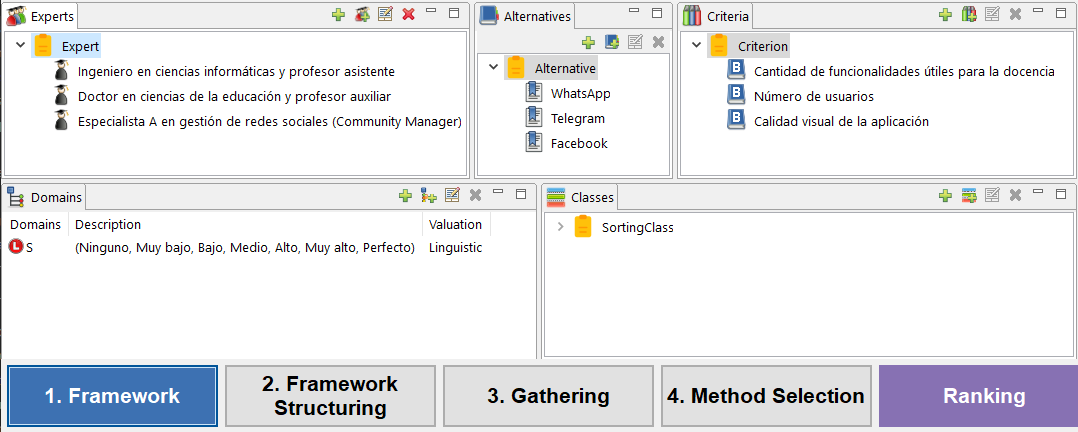
Task: Expand the SortingClass tree node
Action: click(560, 227)
